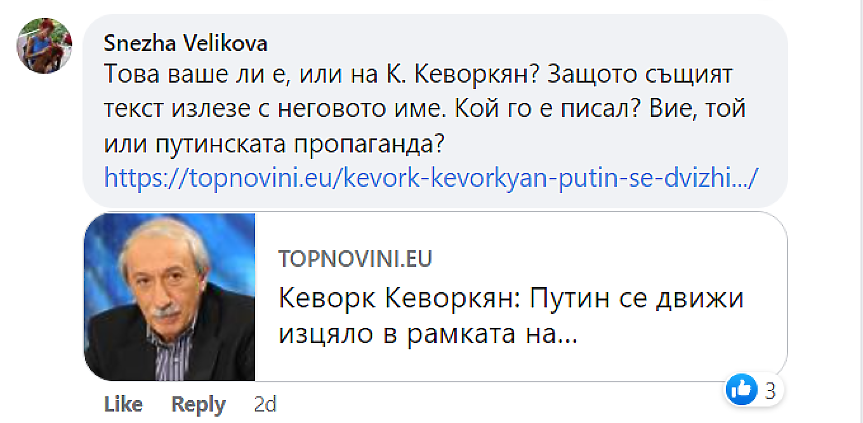Click the link preview photo of the man

[169, 297]
